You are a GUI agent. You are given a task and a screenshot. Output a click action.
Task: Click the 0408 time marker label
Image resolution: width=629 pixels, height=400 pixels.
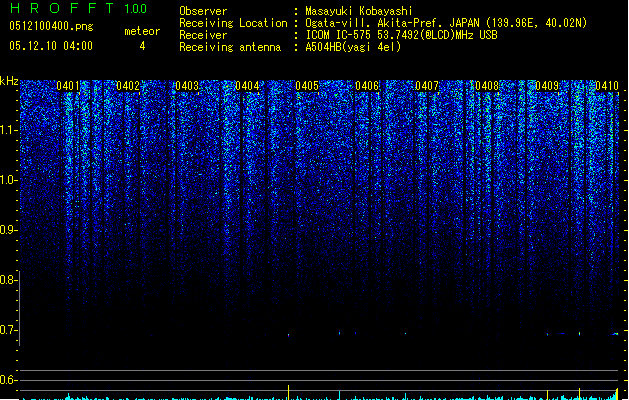[487, 86]
